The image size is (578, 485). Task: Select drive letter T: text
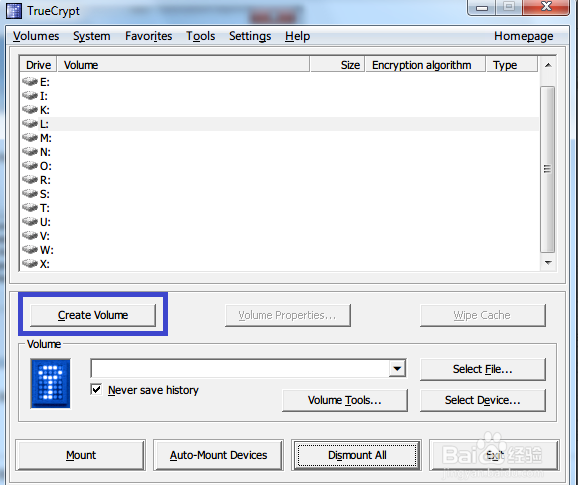tap(45, 208)
